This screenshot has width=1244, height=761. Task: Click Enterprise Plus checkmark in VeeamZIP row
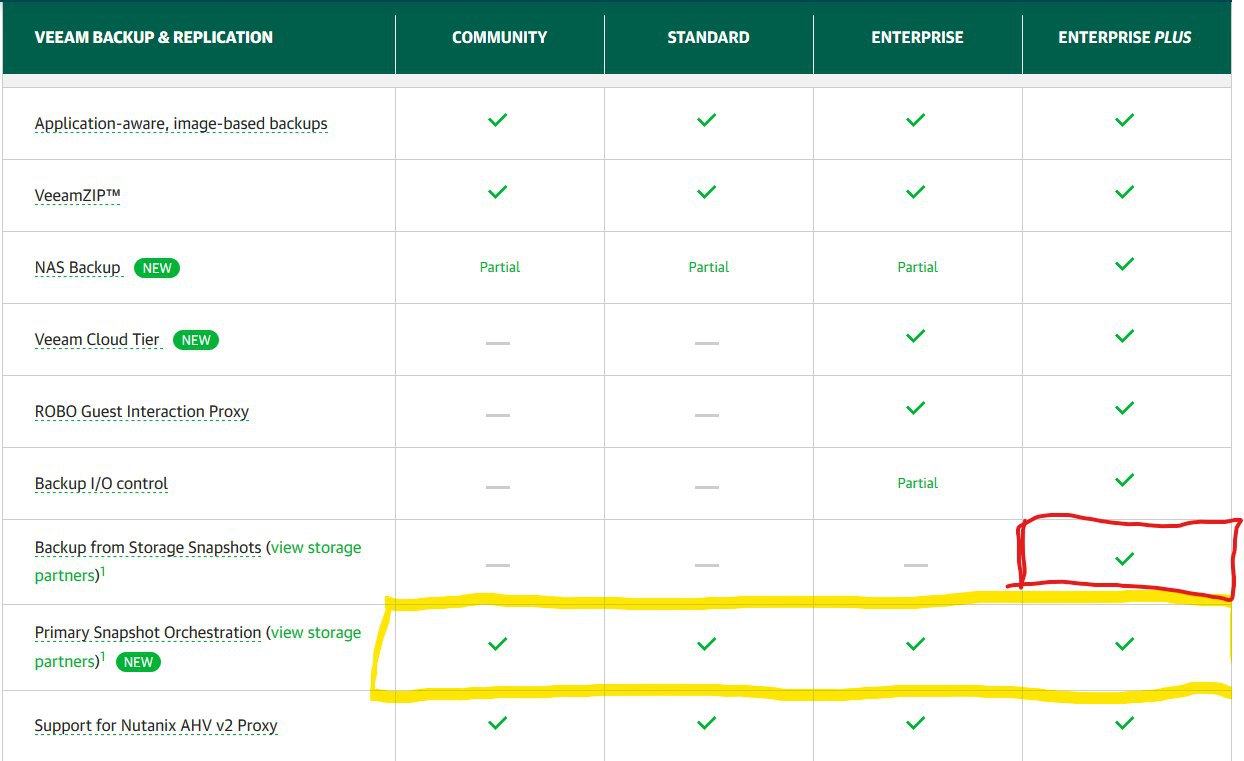(x=1125, y=192)
